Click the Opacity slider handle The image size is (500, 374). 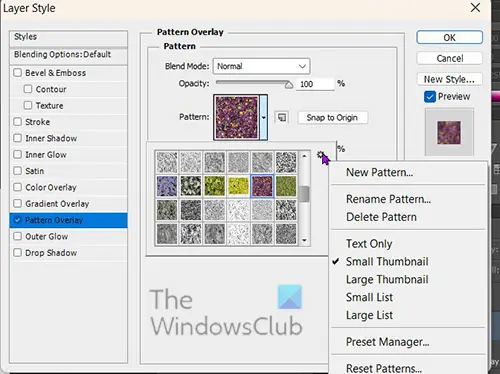[x=289, y=85]
